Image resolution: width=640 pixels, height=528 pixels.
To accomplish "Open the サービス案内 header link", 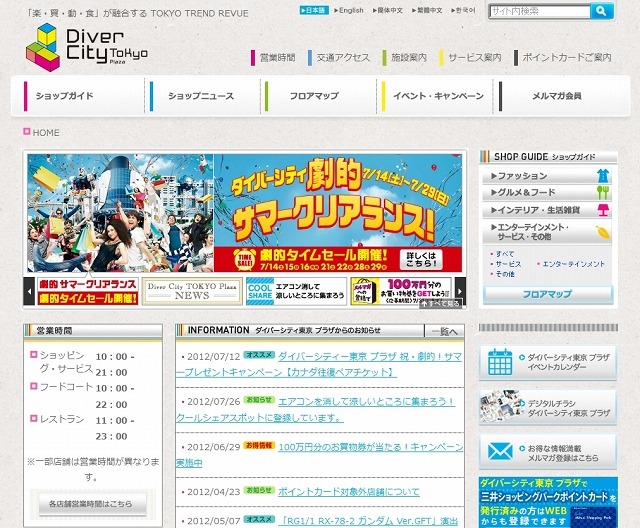I will 470,58.
